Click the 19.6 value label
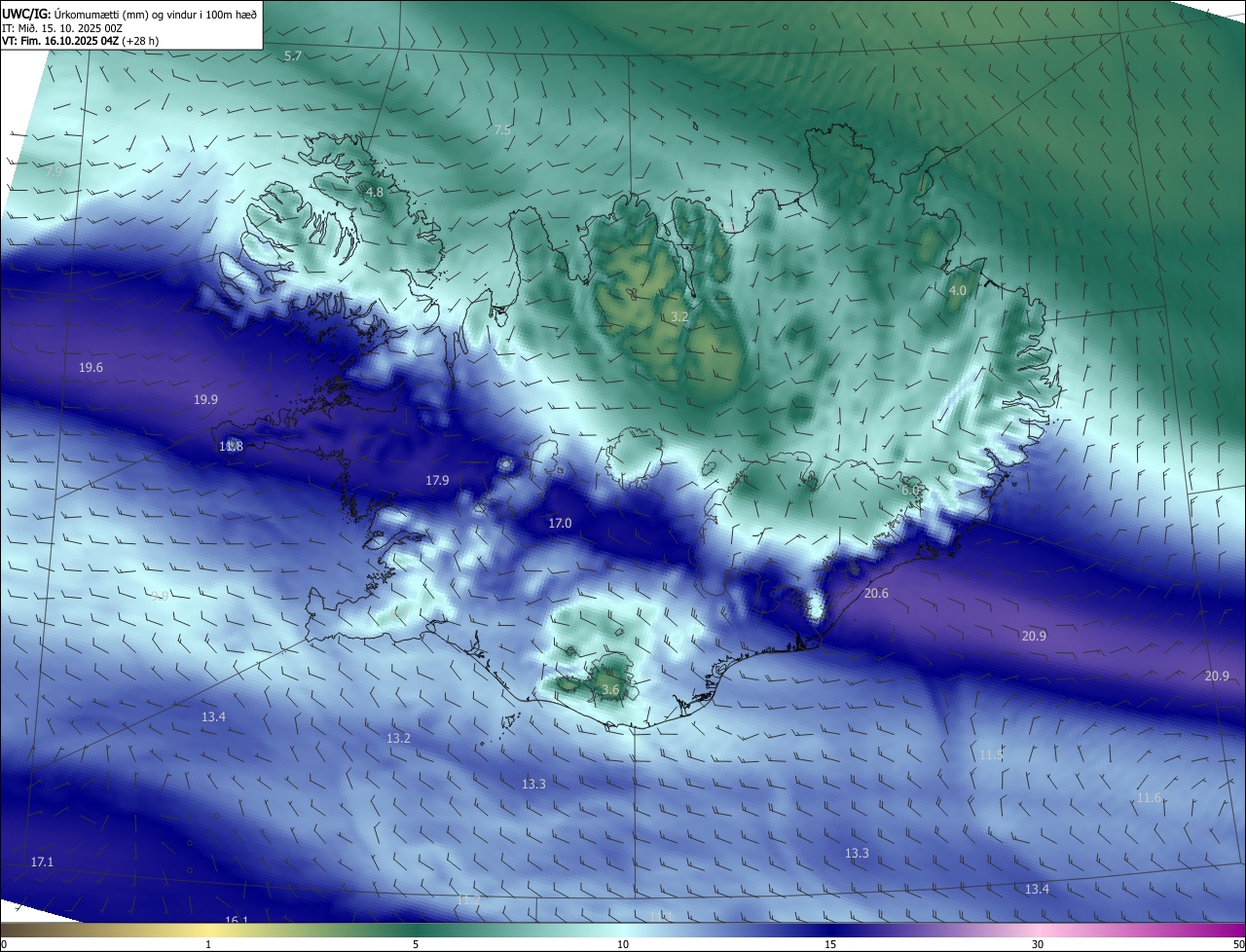This screenshot has width=1246, height=952. tap(91, 368)
